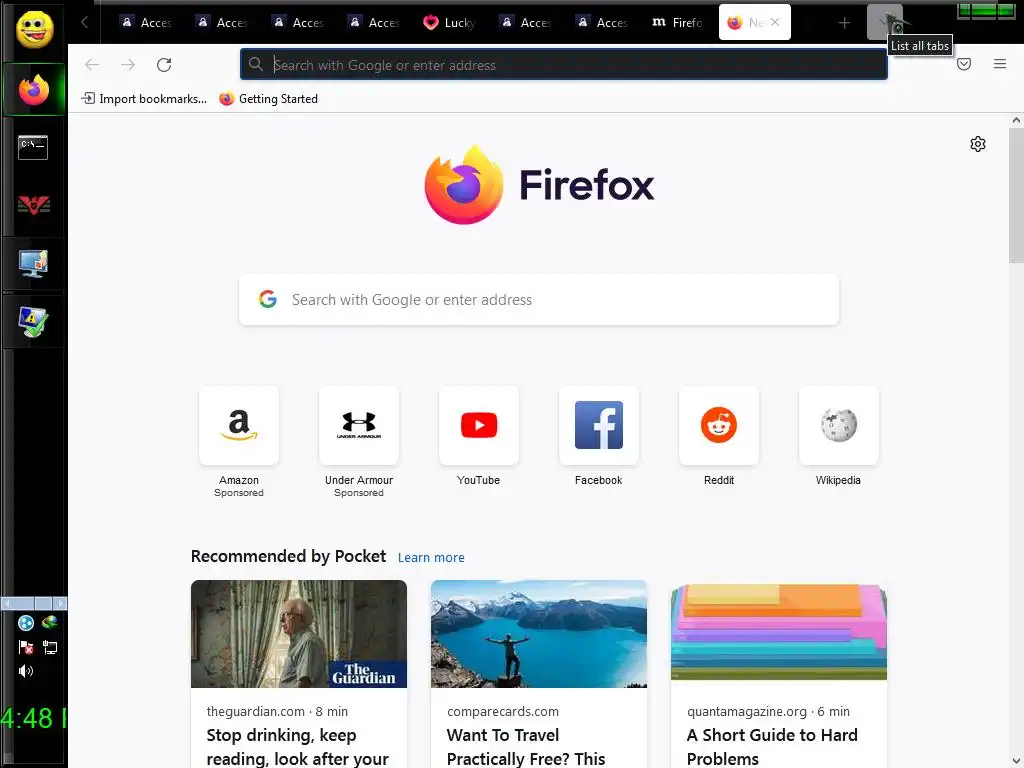Go forward one page

tap(128, 65)
